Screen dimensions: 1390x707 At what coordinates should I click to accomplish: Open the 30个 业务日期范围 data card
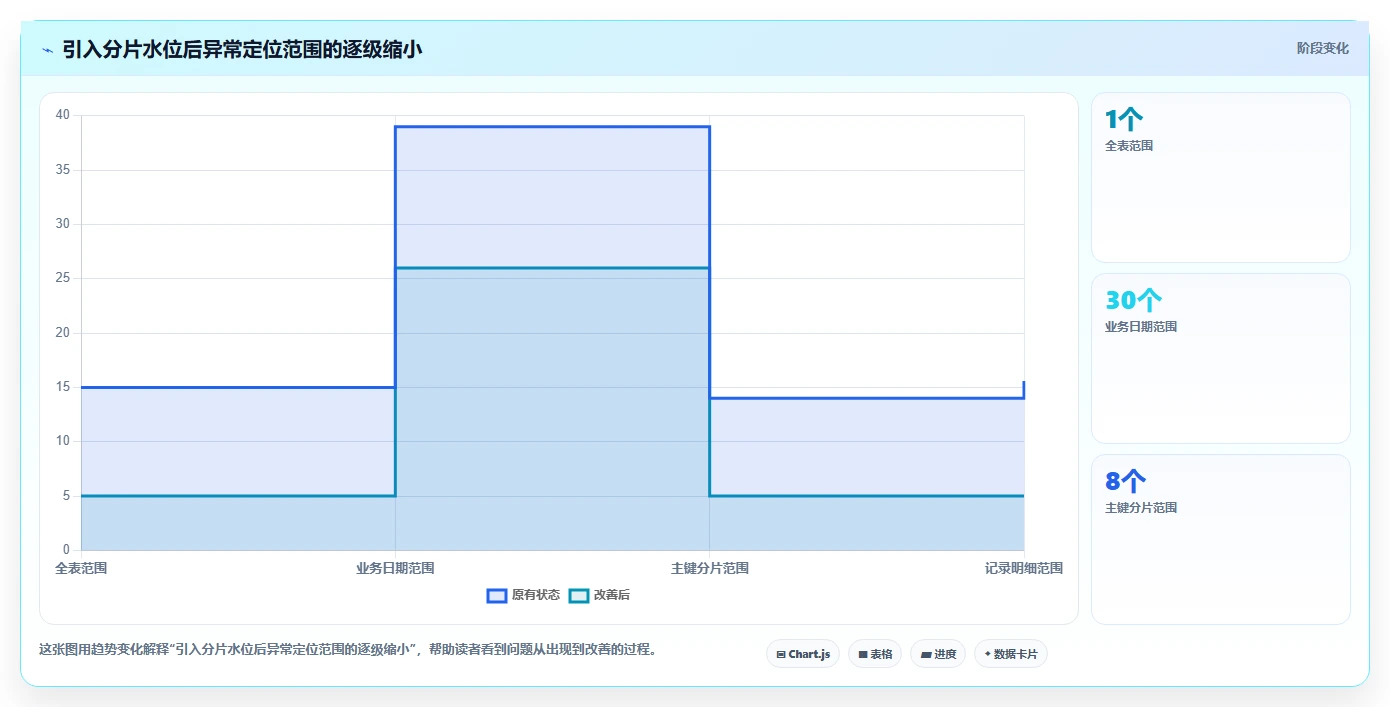click(x=1220, y=358)
